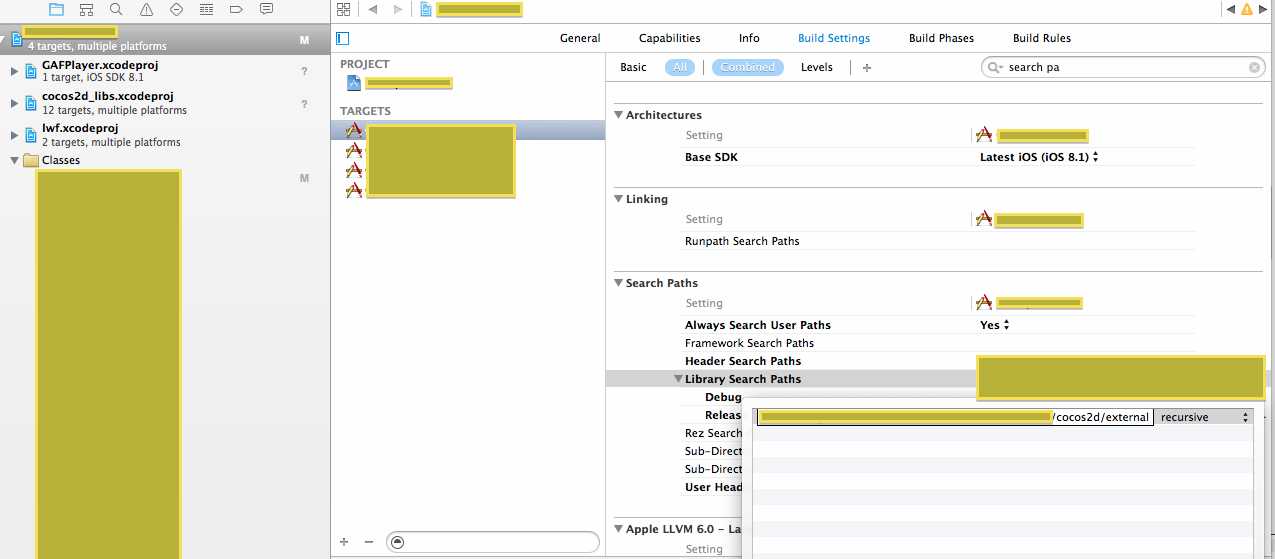Jump to the next issue arrow at top right
This screenshot has width=1275, height=559.
(1263, 9)
